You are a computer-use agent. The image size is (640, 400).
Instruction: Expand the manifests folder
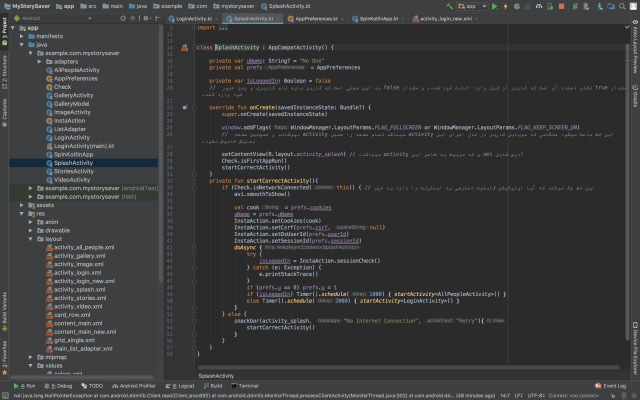(x=22, y=36)
